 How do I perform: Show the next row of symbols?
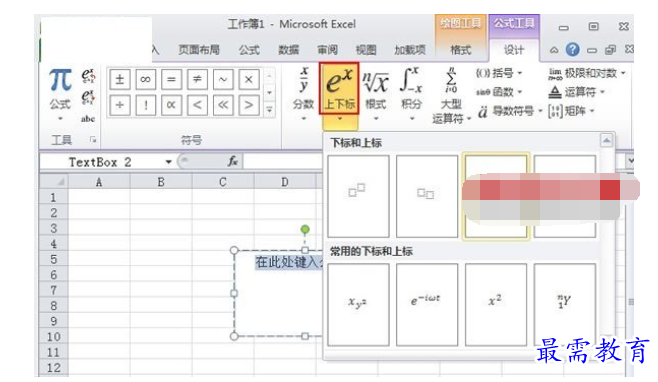click(269, 92)
